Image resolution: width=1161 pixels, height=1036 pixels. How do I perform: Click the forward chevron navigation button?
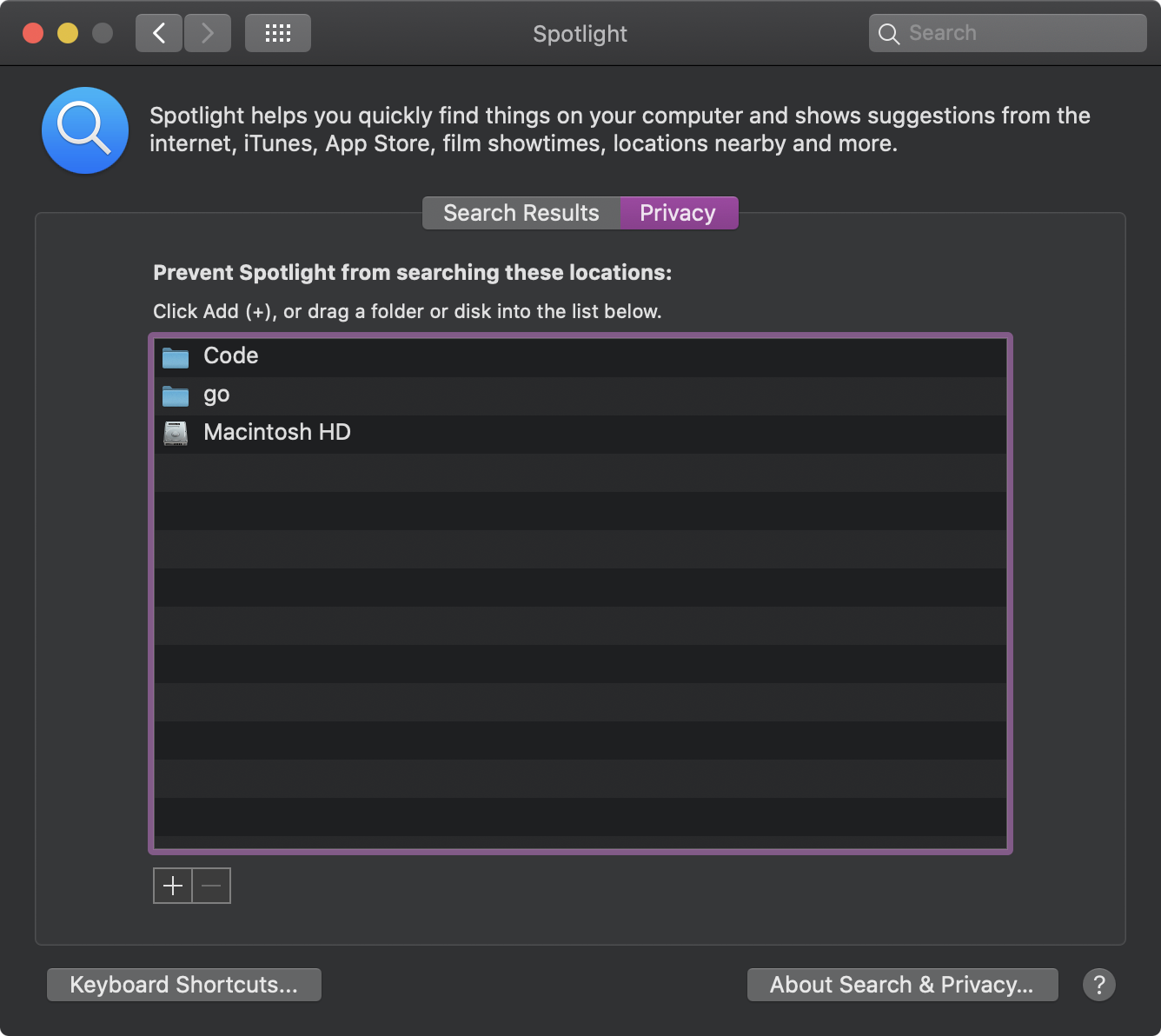coord(208,33)
